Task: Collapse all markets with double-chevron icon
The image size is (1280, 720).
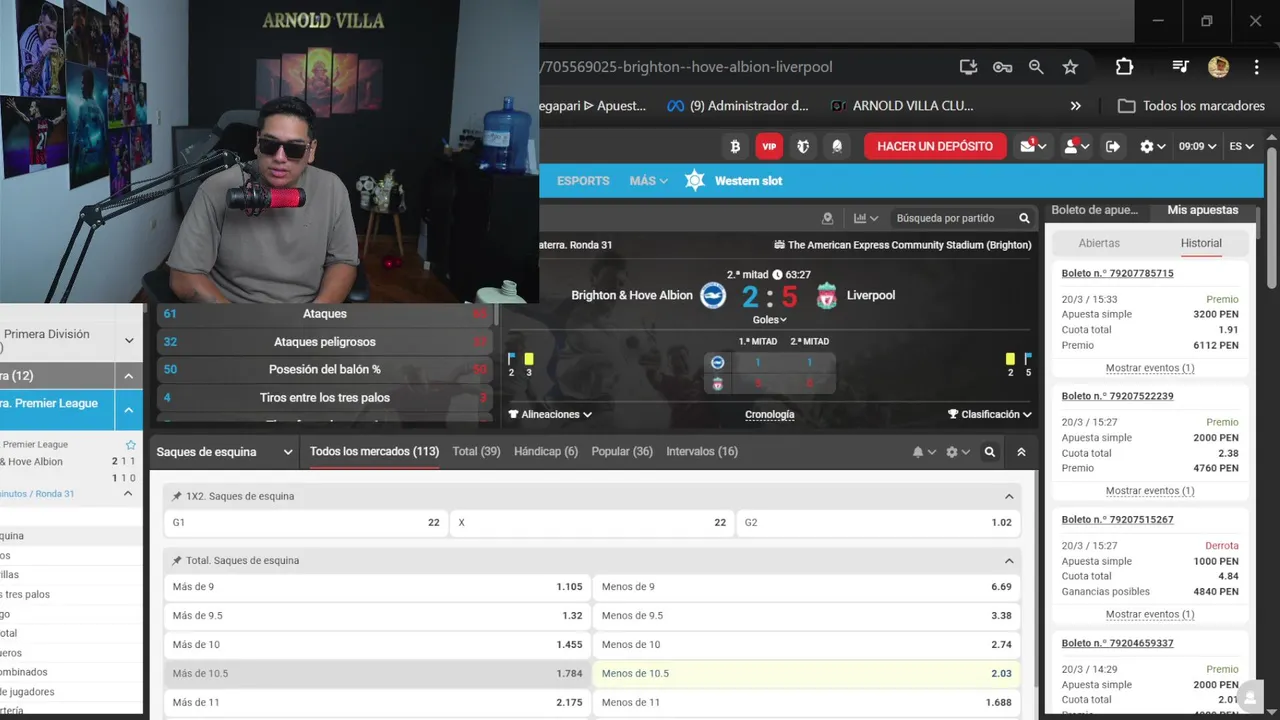Action: pos(1021,452)
